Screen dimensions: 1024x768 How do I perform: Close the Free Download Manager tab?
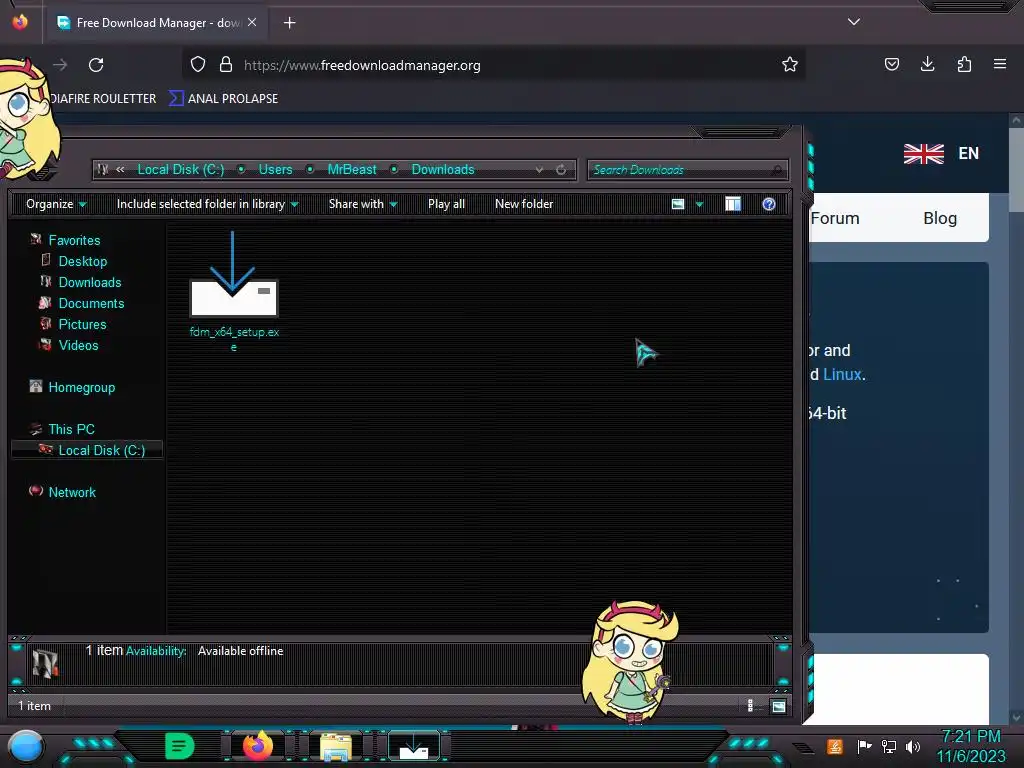pos(252,22)
